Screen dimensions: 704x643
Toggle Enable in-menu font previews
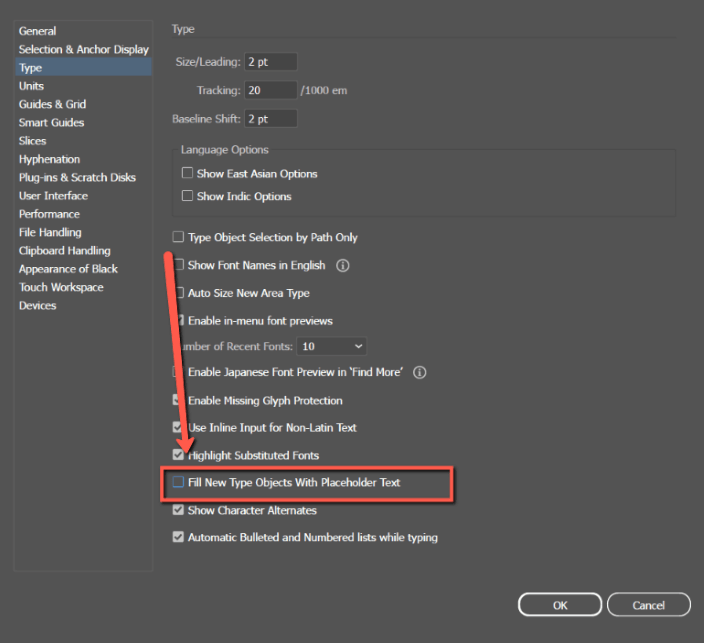(181, 320)
